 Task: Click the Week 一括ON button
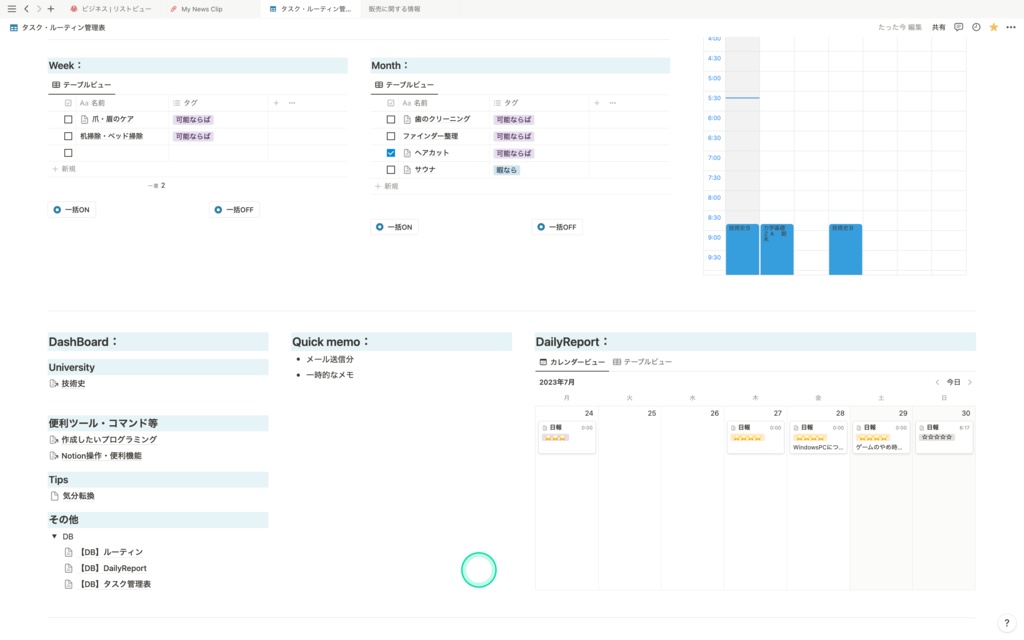point(72,210)
